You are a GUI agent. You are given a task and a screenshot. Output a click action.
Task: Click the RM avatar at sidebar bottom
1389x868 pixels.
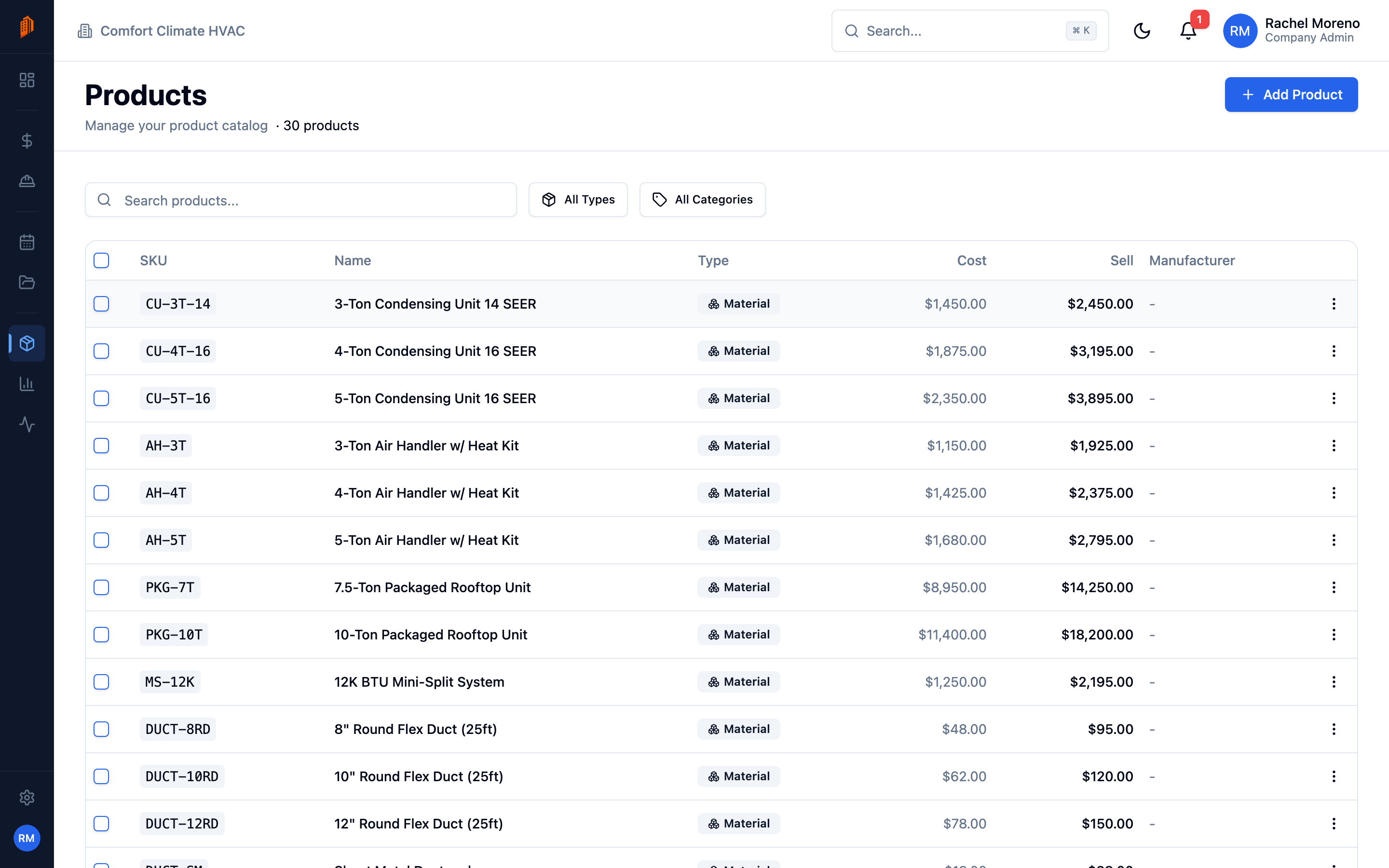(x=27, y=838)
